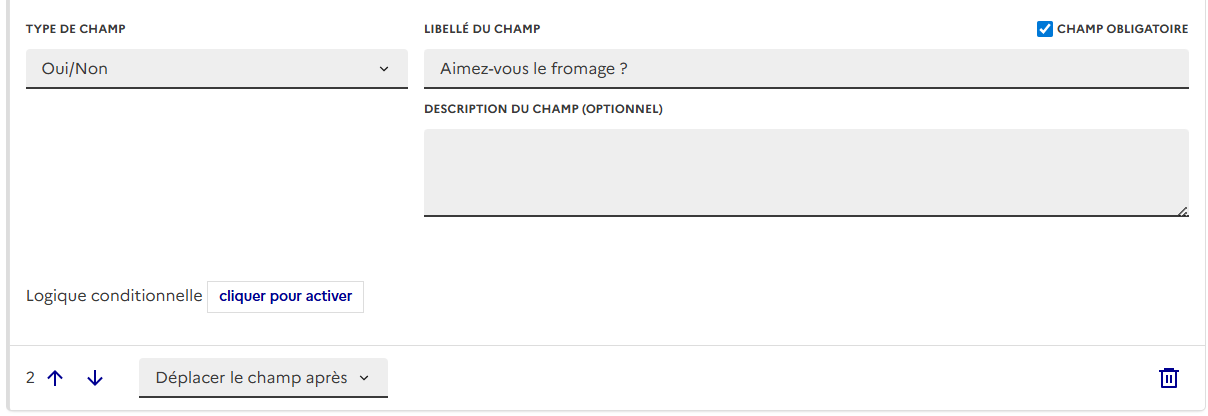The image size is (1208, 416).
Task: Activate conditional logic via "cliquer pour activer"
Action: pyautogui.click(x=285, y=296)
